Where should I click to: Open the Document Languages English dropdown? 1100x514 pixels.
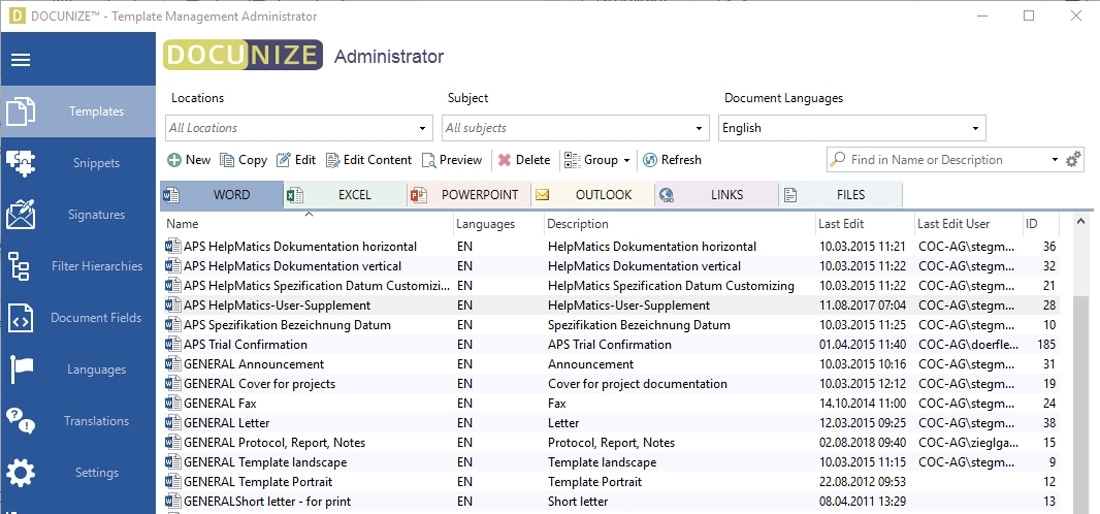pos(975,129)
